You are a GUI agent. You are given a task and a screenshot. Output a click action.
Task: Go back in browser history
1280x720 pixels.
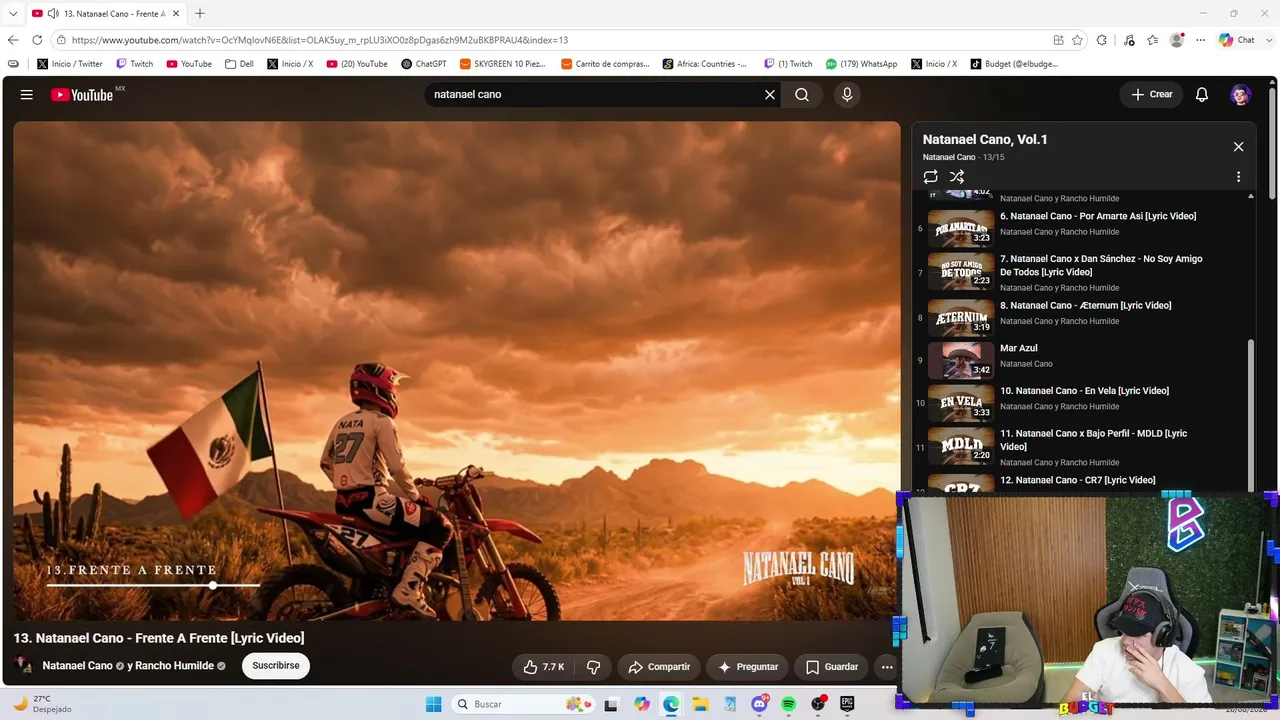tap(13, 40)
